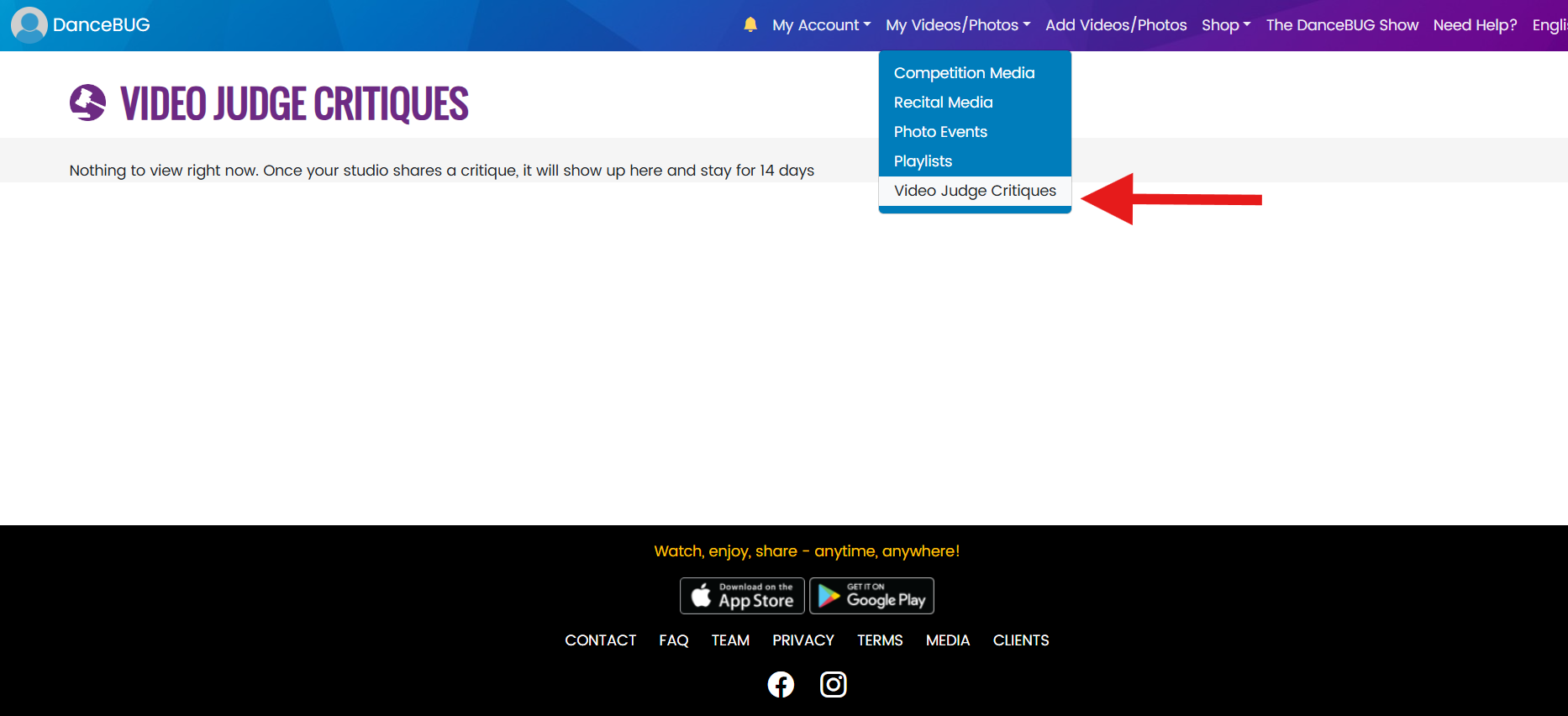Click the Need Help? link
This screenshot has width=1568, height=716.
click(1475, 25)
